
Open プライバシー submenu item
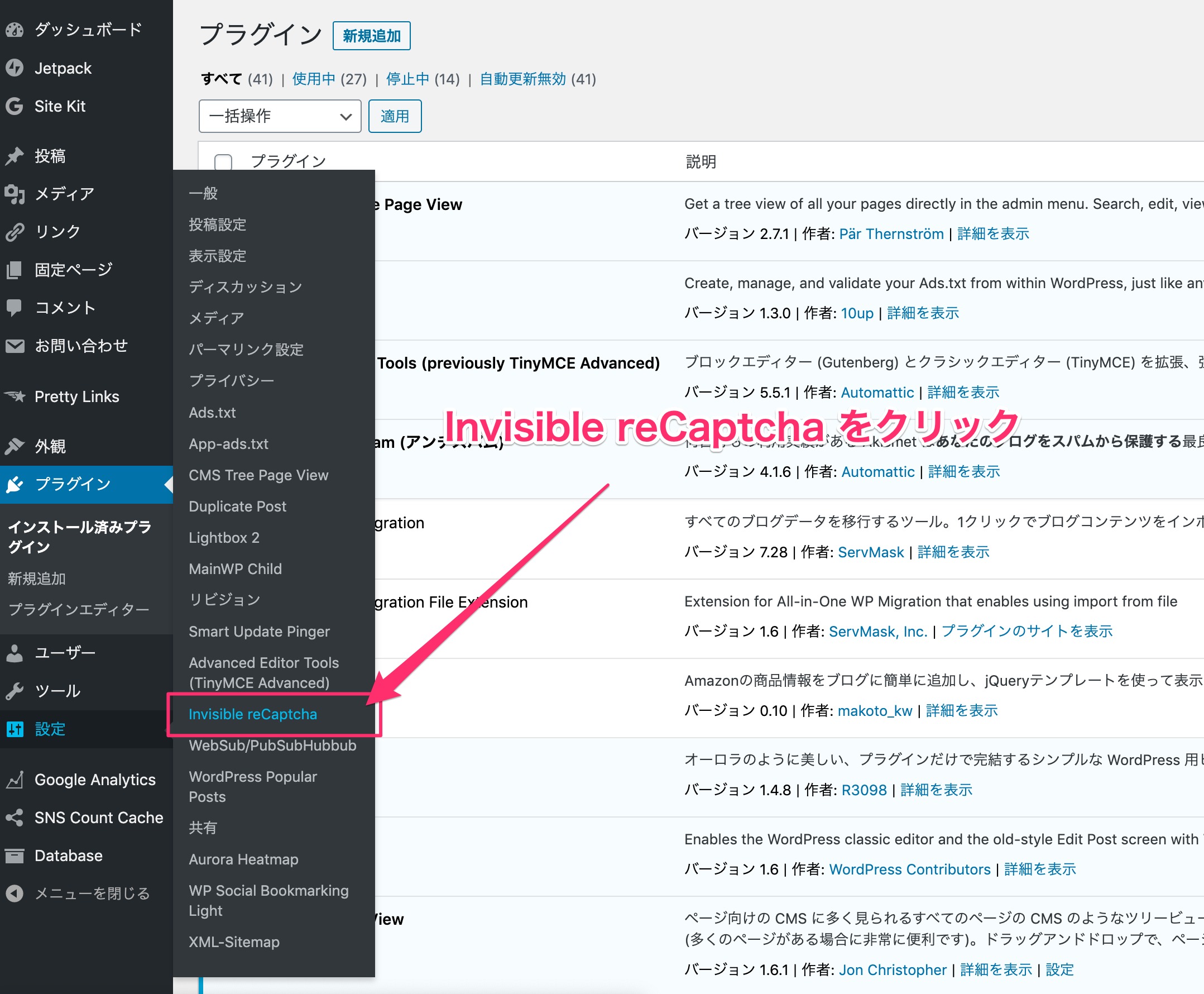point(231,381)
